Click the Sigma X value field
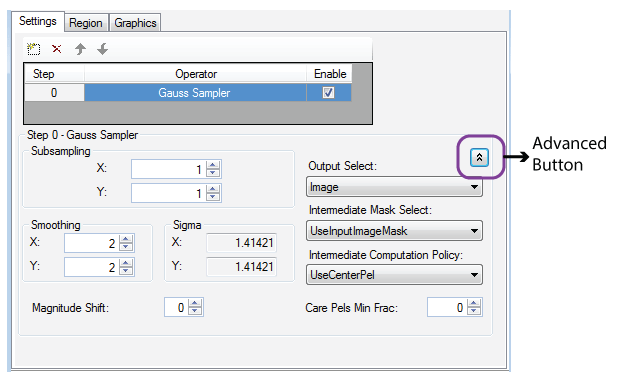The height and width of the screenshot is (379, 619). (x=242, y=243)
